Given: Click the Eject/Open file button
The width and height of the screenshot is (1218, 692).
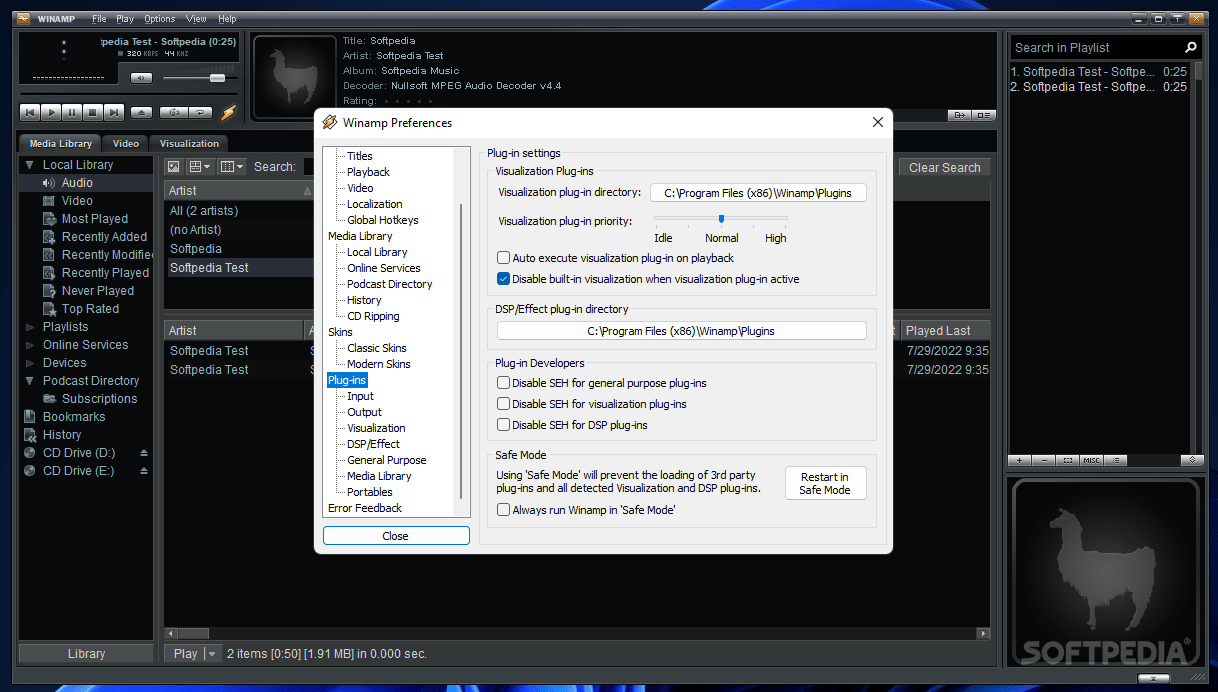Looking at the screenshot, I should [x=142, y=113].
